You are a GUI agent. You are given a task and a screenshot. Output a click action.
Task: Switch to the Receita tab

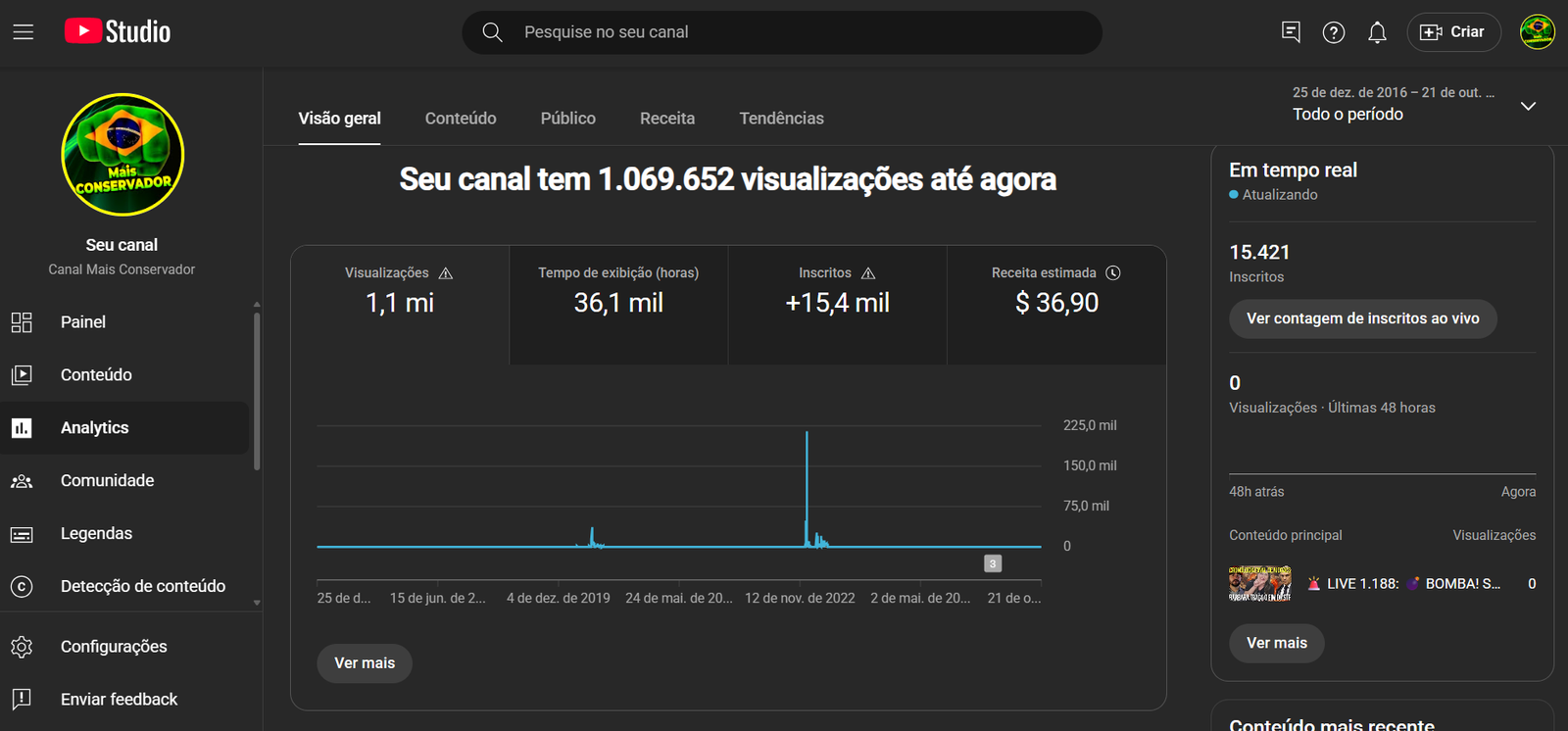point(667,119)
